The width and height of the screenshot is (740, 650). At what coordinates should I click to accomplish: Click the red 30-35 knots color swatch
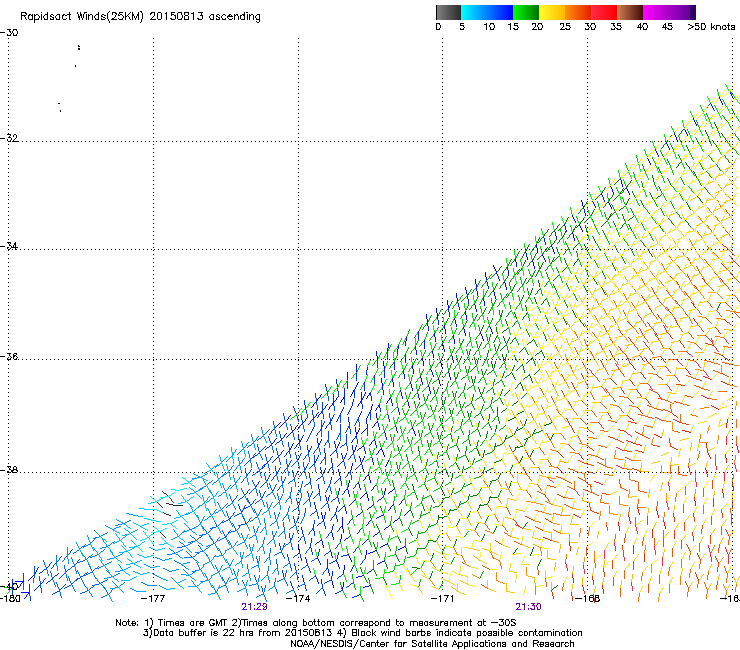point(604,12)
